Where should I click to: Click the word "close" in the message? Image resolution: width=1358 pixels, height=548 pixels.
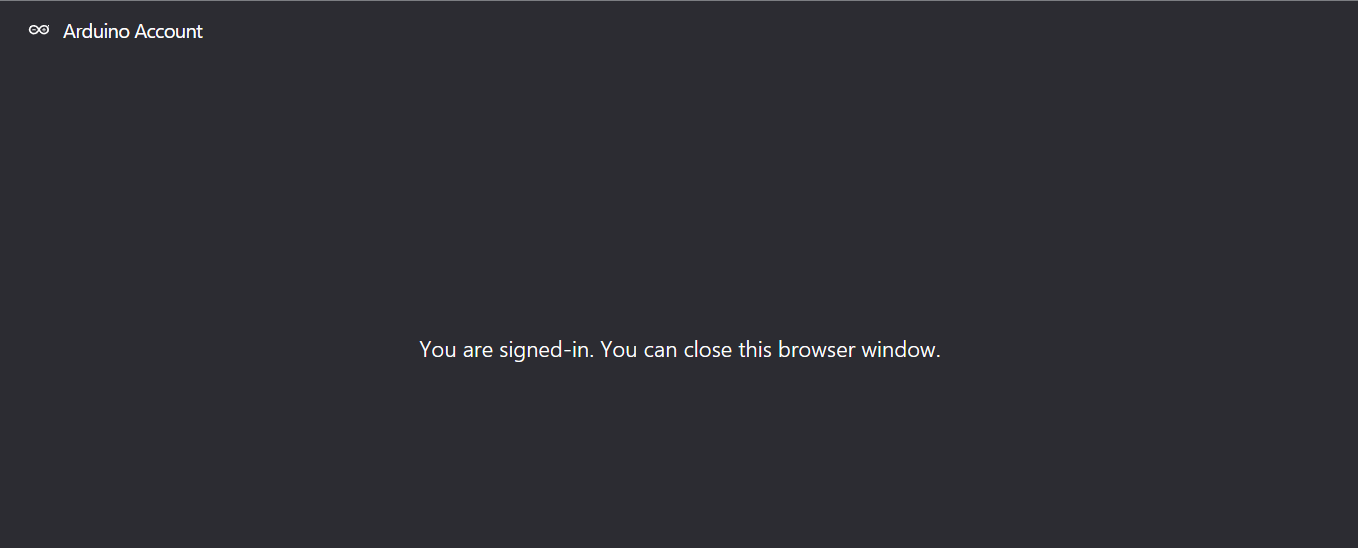707,350
